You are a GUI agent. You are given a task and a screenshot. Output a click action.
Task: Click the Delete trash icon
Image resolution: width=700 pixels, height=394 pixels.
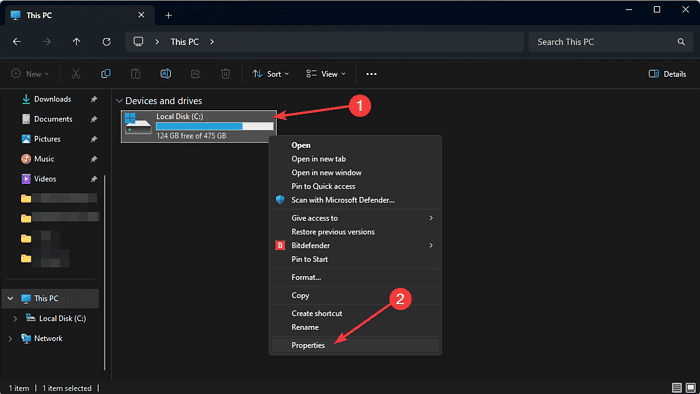(x=225, y=74)
